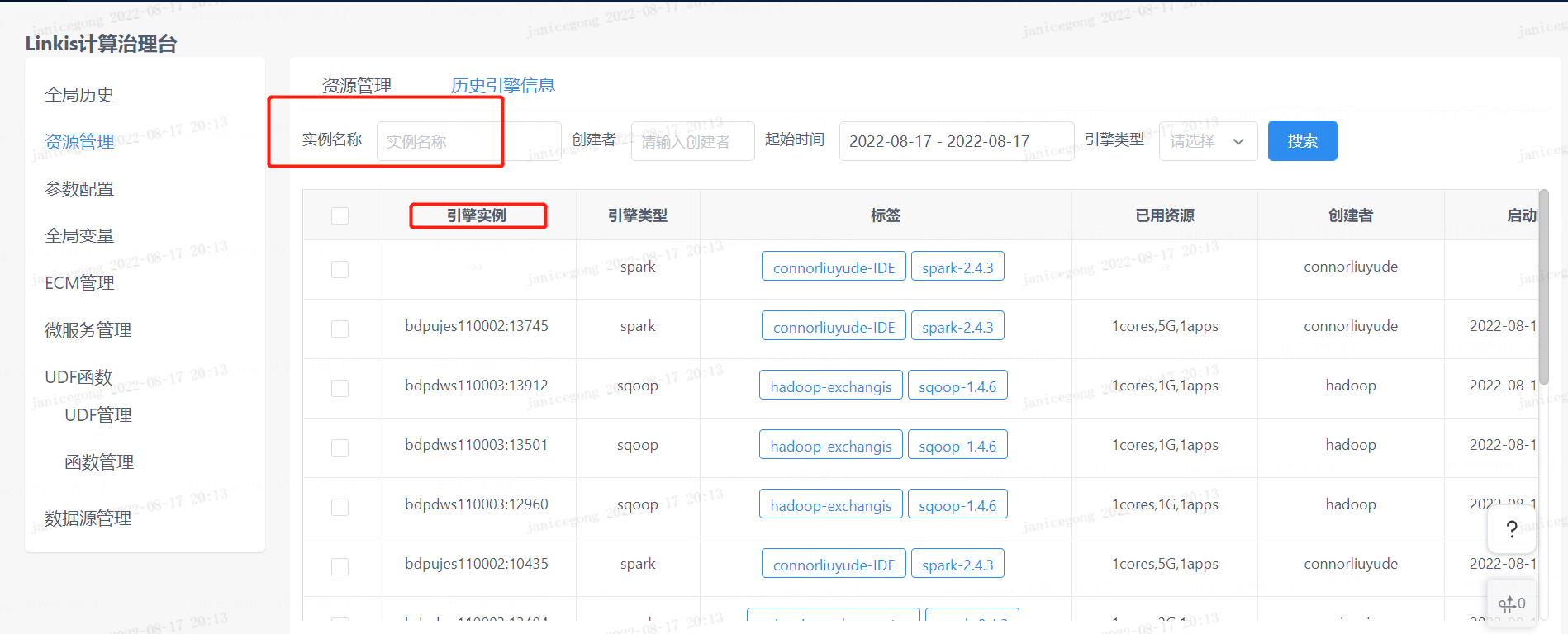
Task: Click sqoop-1.4.6 tag in bdpdws110003:13912 row
Action: (957, 386)
